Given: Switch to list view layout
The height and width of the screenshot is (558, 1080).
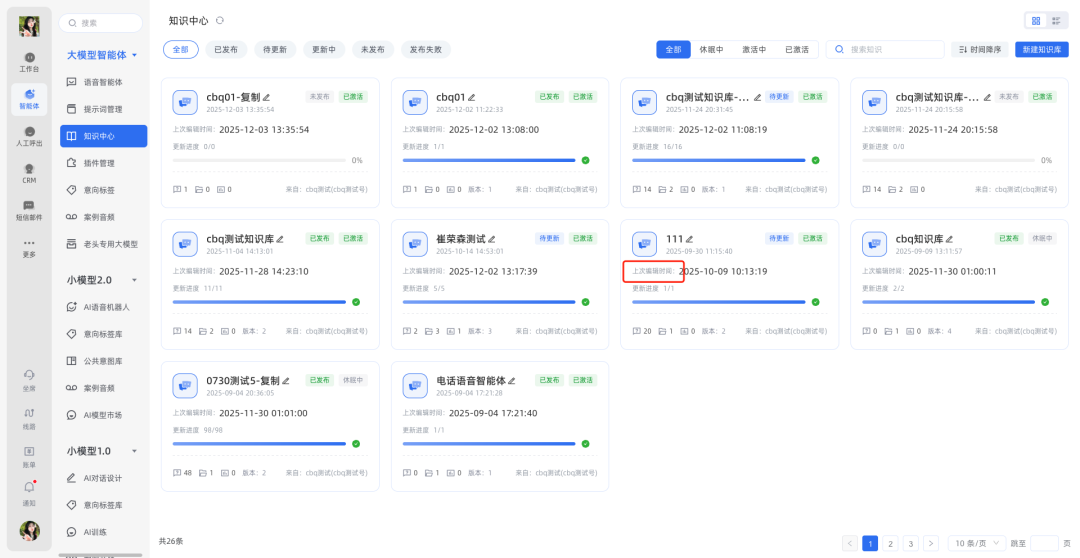Looking at the screenshot, I should tap(1055, 20).
